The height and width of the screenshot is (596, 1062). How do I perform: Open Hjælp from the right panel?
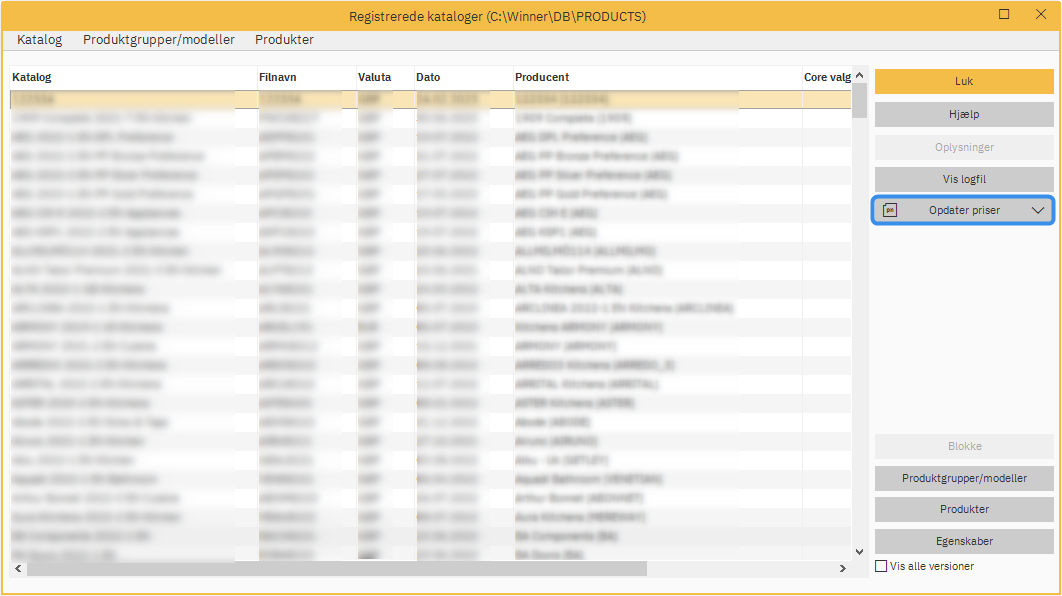(963, 114)
